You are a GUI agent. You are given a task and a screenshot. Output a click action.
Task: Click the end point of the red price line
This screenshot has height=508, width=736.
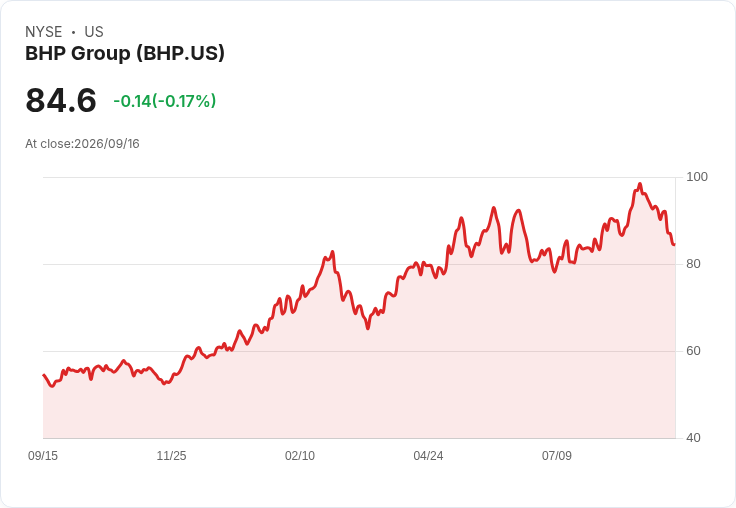tap(674, 244)
